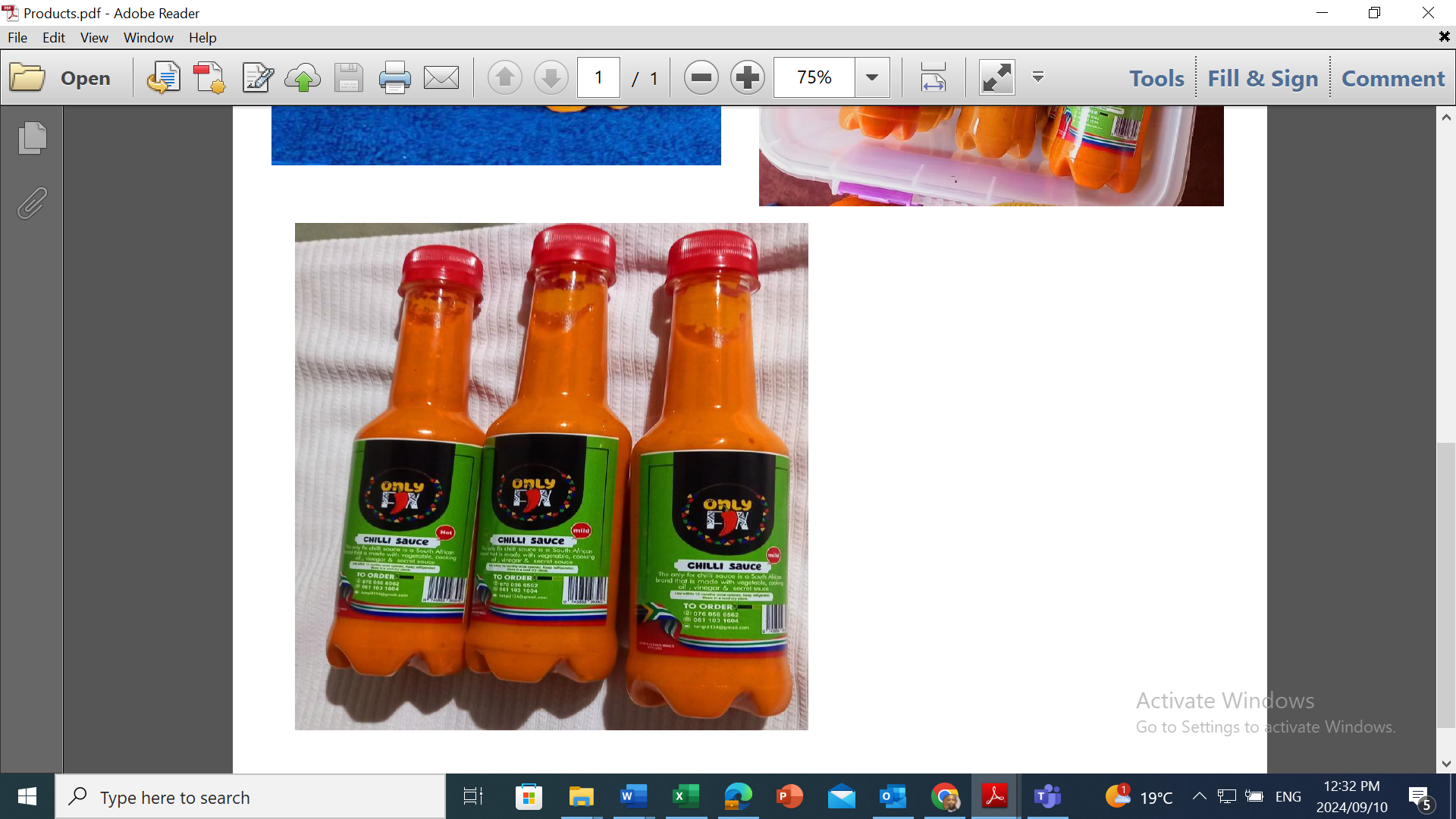This screenshot has height=819, width=1456.
Task: Expand the toolbar customize options arrow
Action: (1038, 77)
